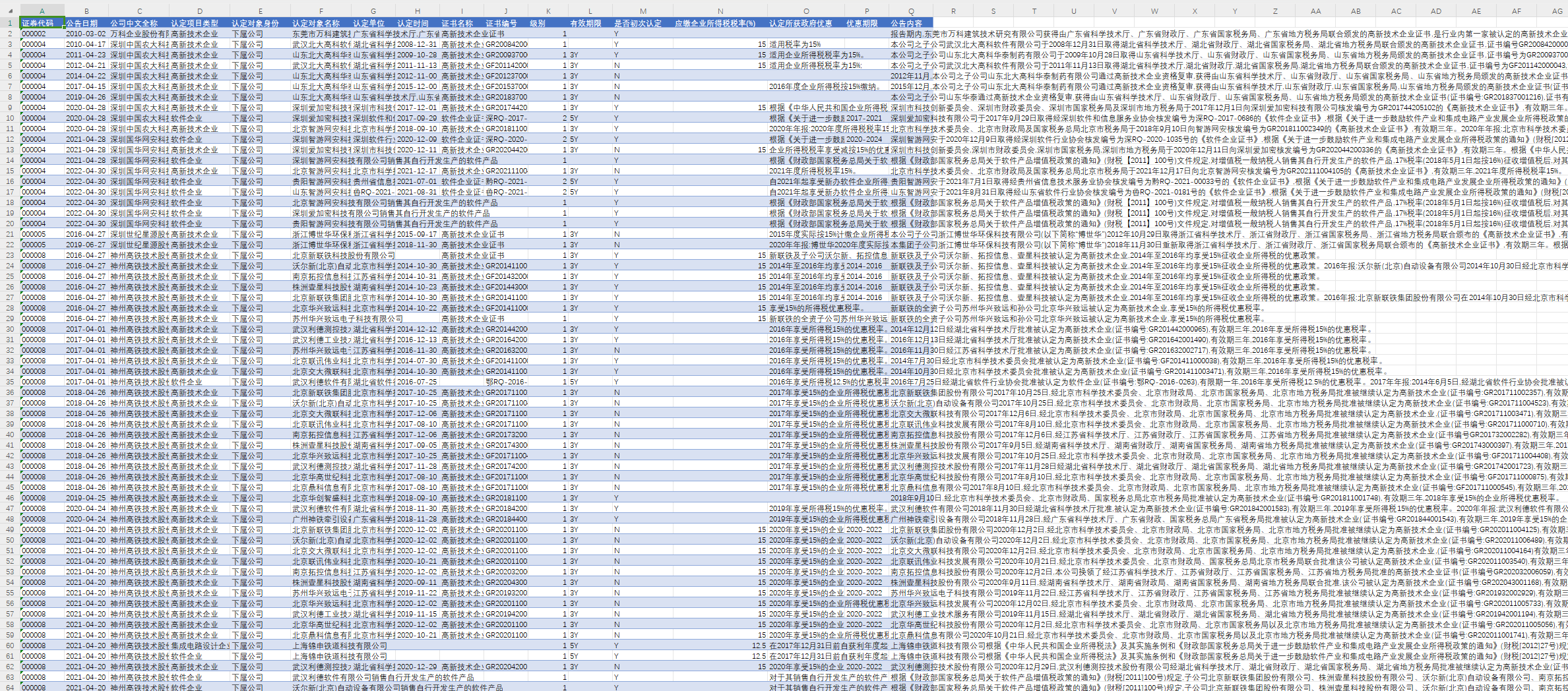Image resolution: width=1568 pixels, height=691 pixels.
Task: Select column J by its header
Action: tap(506, 11)
